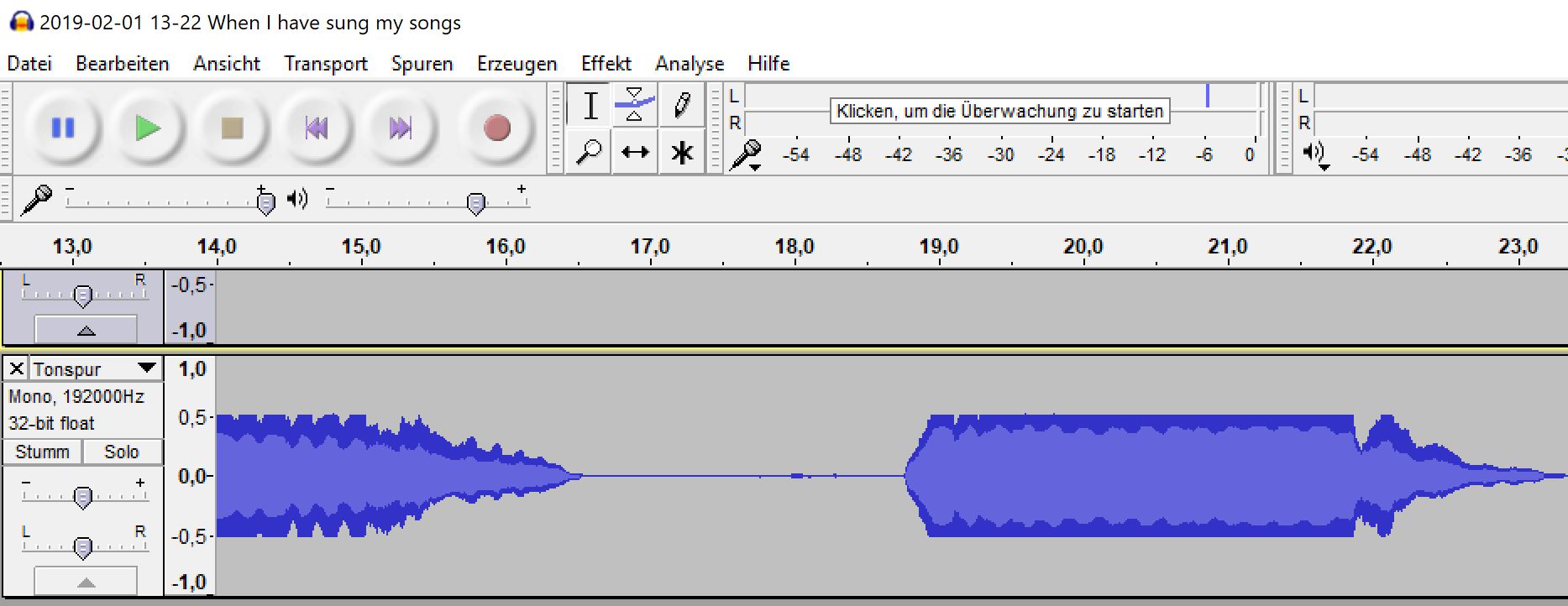Image resolution: width=1568 pixels, height=606 pixels.
Task: Stop playback with the Stop button
Action: (232, 128)
